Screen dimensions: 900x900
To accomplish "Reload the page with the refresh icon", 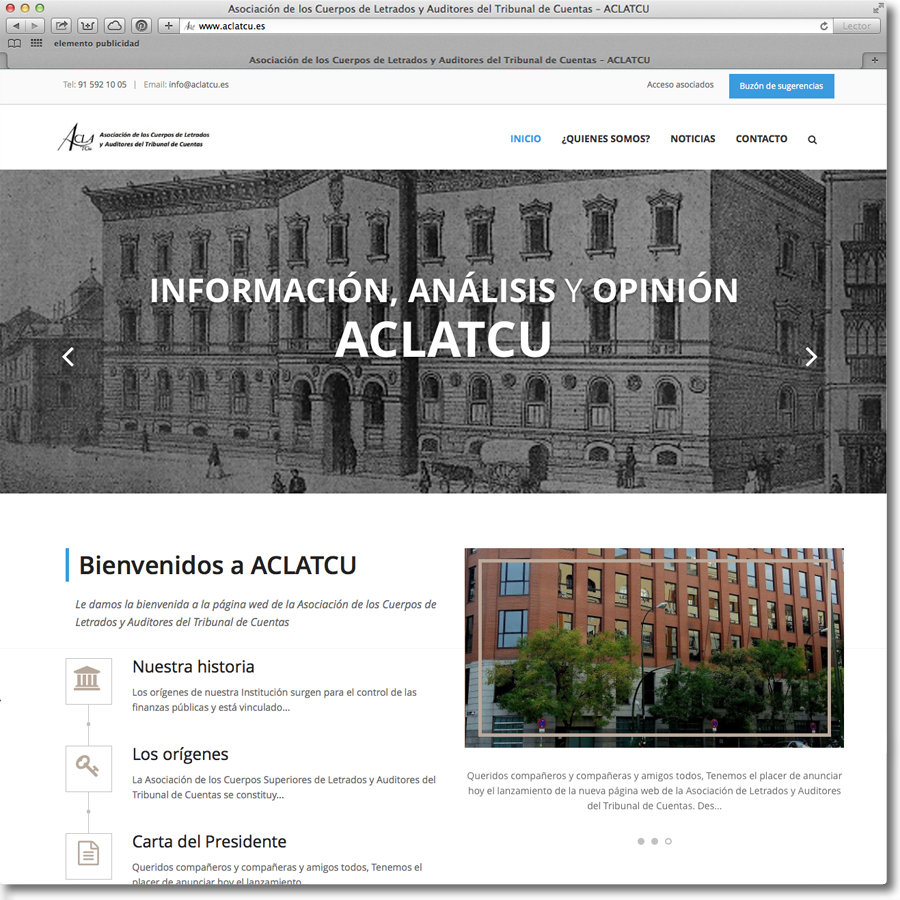I will [x=824, y=26].
